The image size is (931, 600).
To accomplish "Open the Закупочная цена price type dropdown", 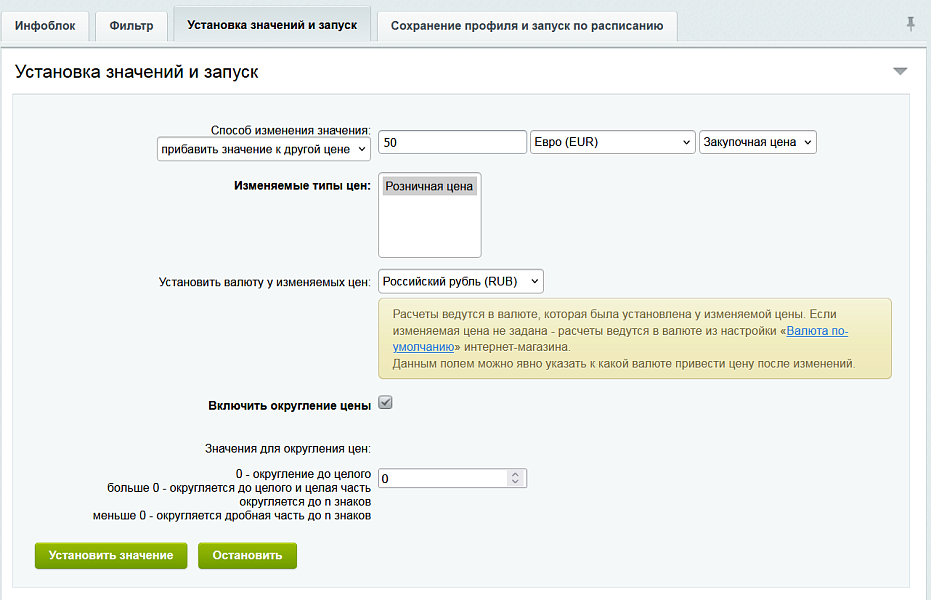I will (757, 142).
